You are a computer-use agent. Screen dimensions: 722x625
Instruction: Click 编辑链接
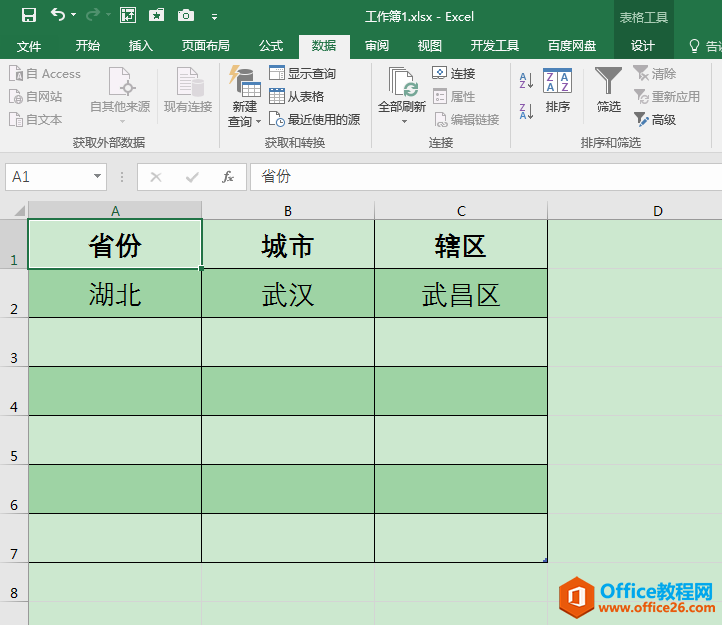tap(466, 120)
